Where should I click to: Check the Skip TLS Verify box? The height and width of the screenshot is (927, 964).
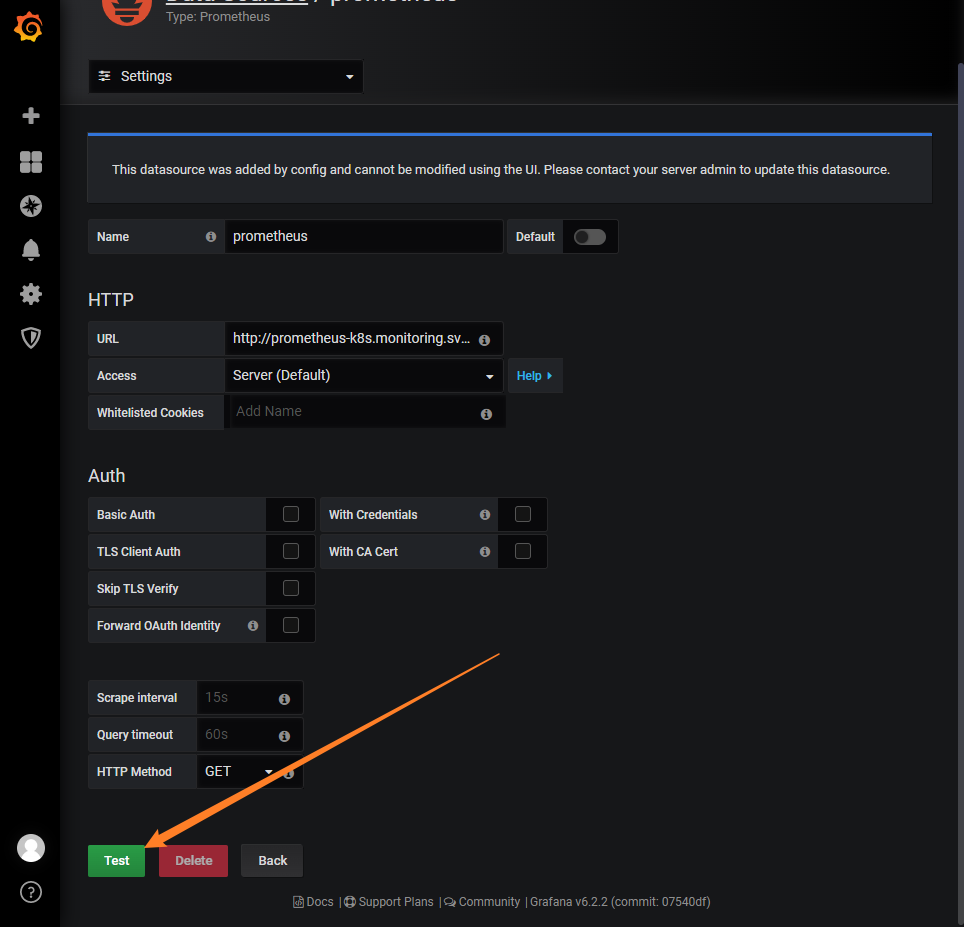click(x=291, y=588)
